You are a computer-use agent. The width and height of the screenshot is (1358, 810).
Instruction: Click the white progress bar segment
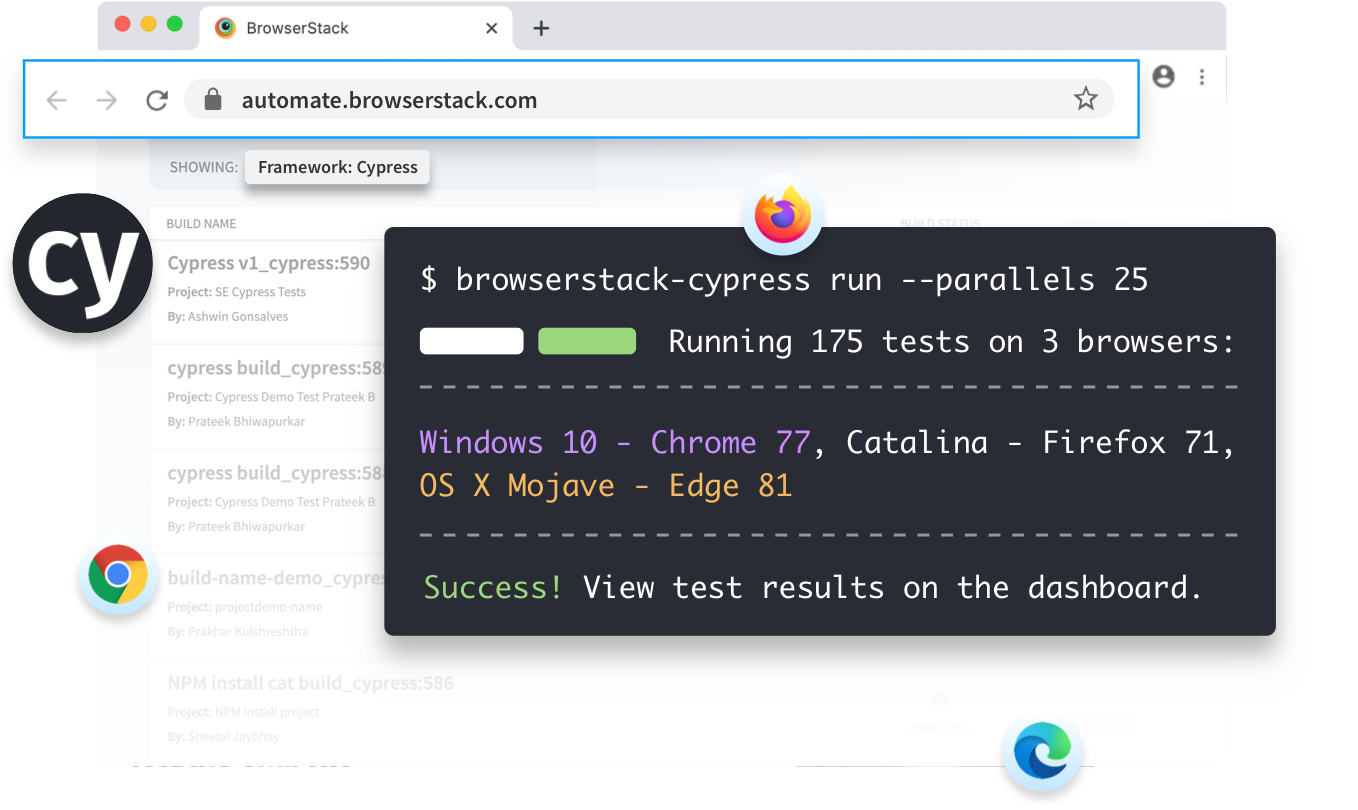click(x=471, y=341)
